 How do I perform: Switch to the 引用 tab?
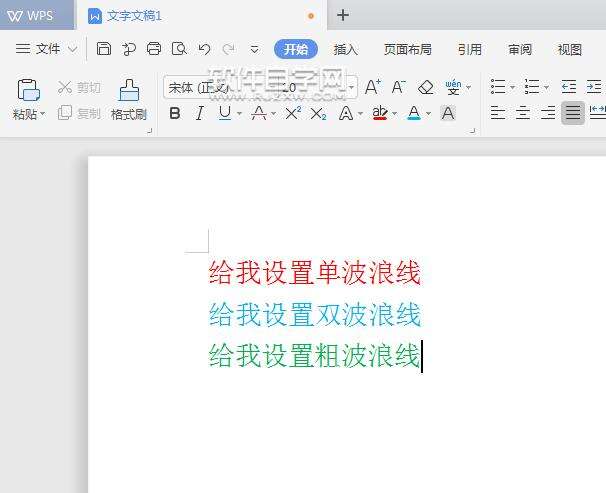tap(470, 49)
